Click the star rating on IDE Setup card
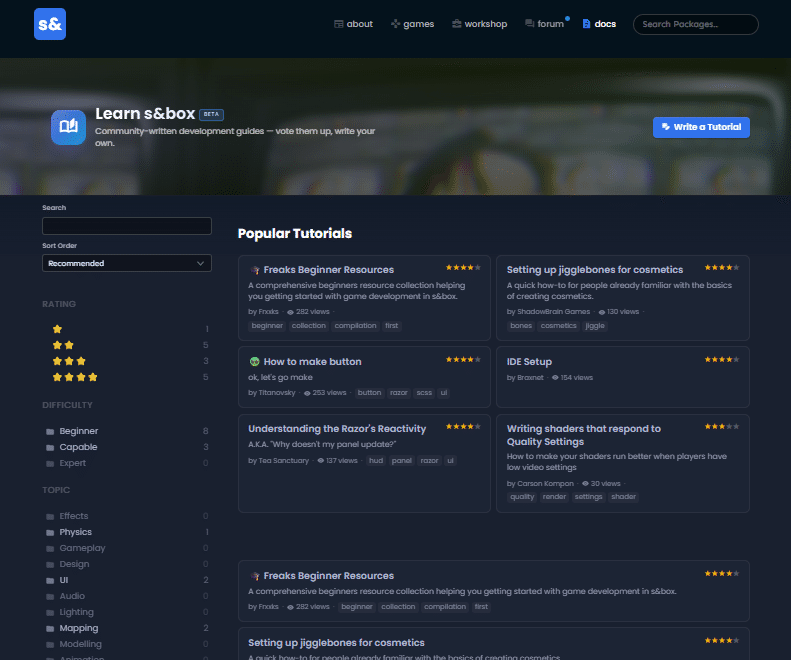This screenshot has width=791, height=660. [x=722, y=359]
